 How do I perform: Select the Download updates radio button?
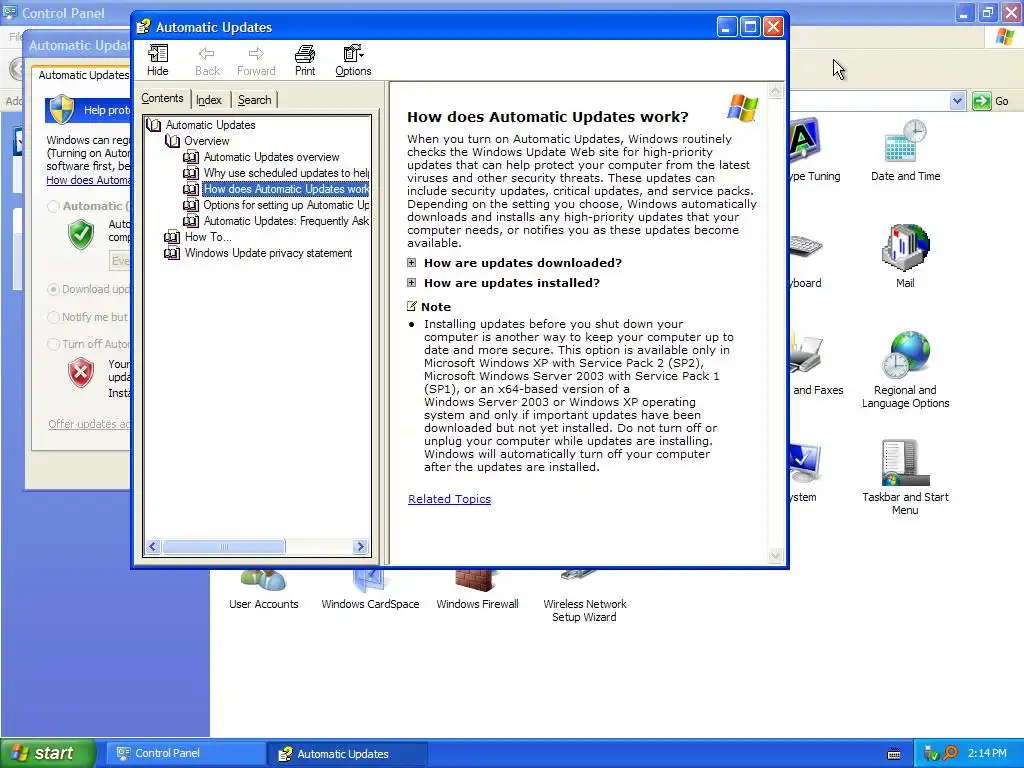click(54, 289)
